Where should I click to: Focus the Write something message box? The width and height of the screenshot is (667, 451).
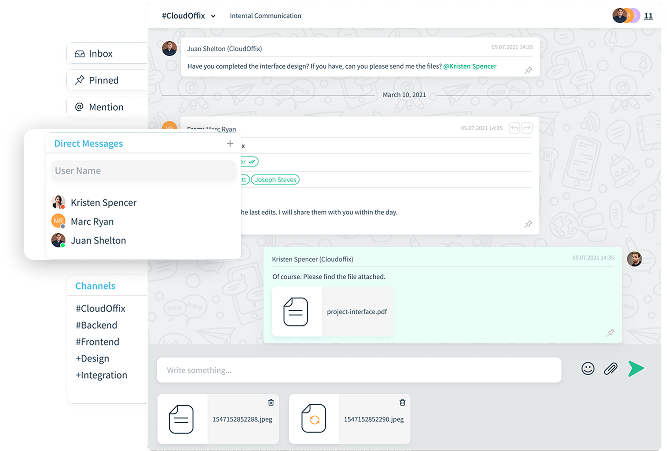point(359,370)
